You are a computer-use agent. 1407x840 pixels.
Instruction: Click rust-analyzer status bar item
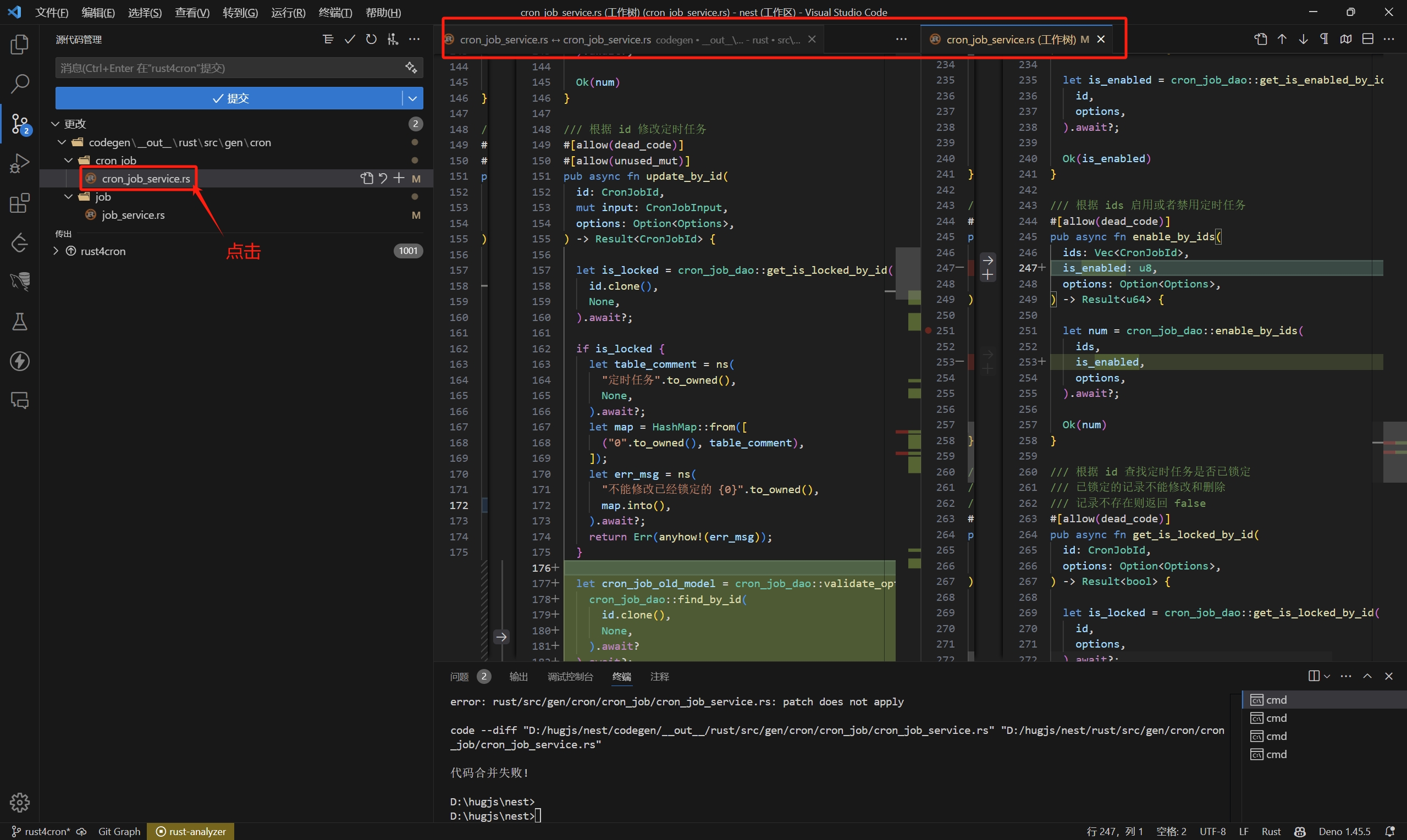191,831
